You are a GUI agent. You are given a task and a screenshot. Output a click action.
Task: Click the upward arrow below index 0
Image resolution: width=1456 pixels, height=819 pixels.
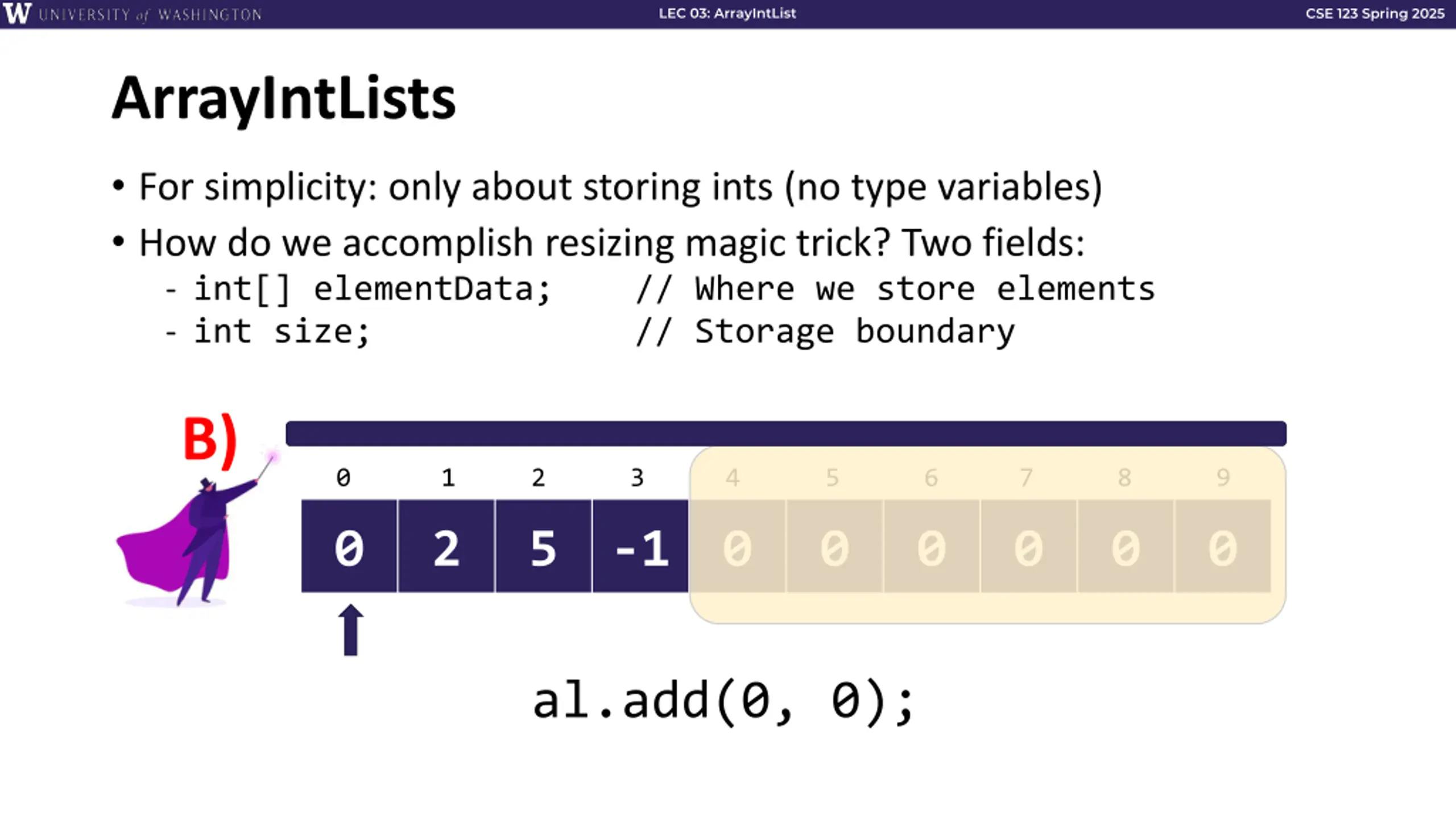(350, 630)
